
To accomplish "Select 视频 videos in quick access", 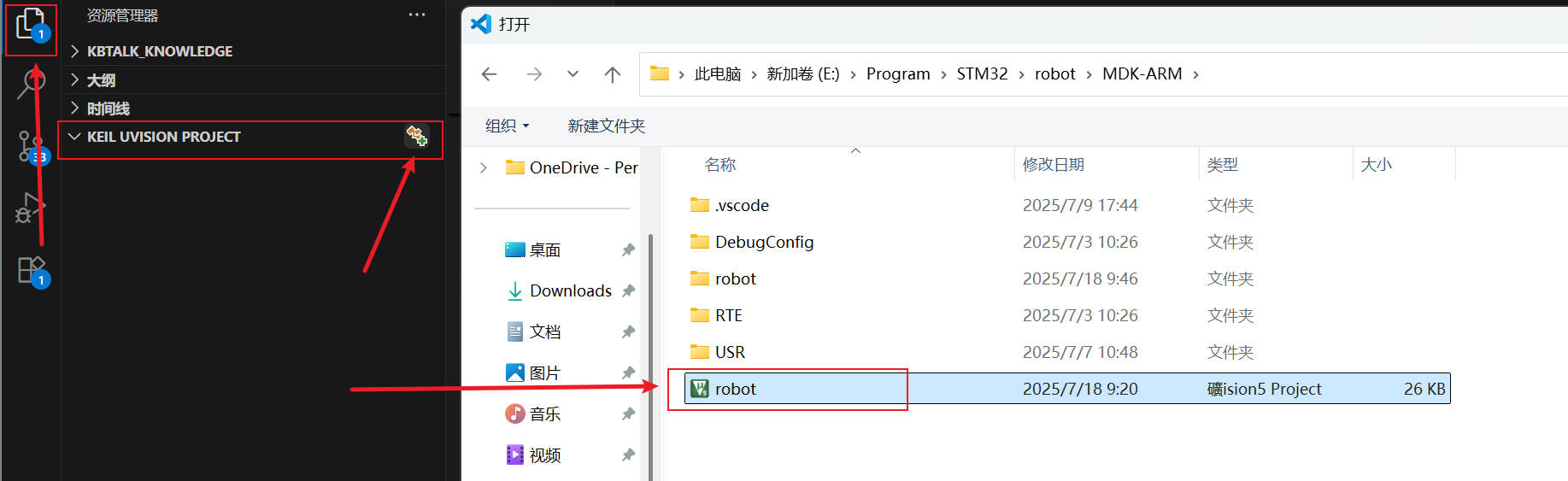I will pyautogui.click(x=533, y=455).
